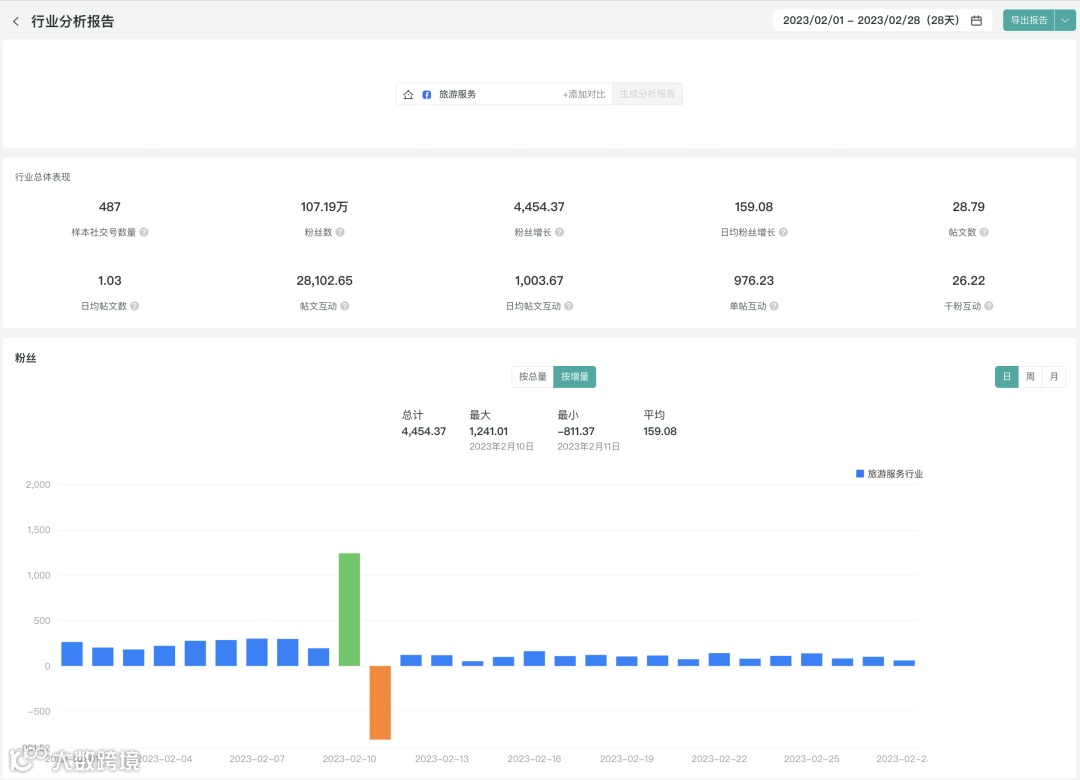
Task: Click the 导出报告 button
Action: point(1029,21)
